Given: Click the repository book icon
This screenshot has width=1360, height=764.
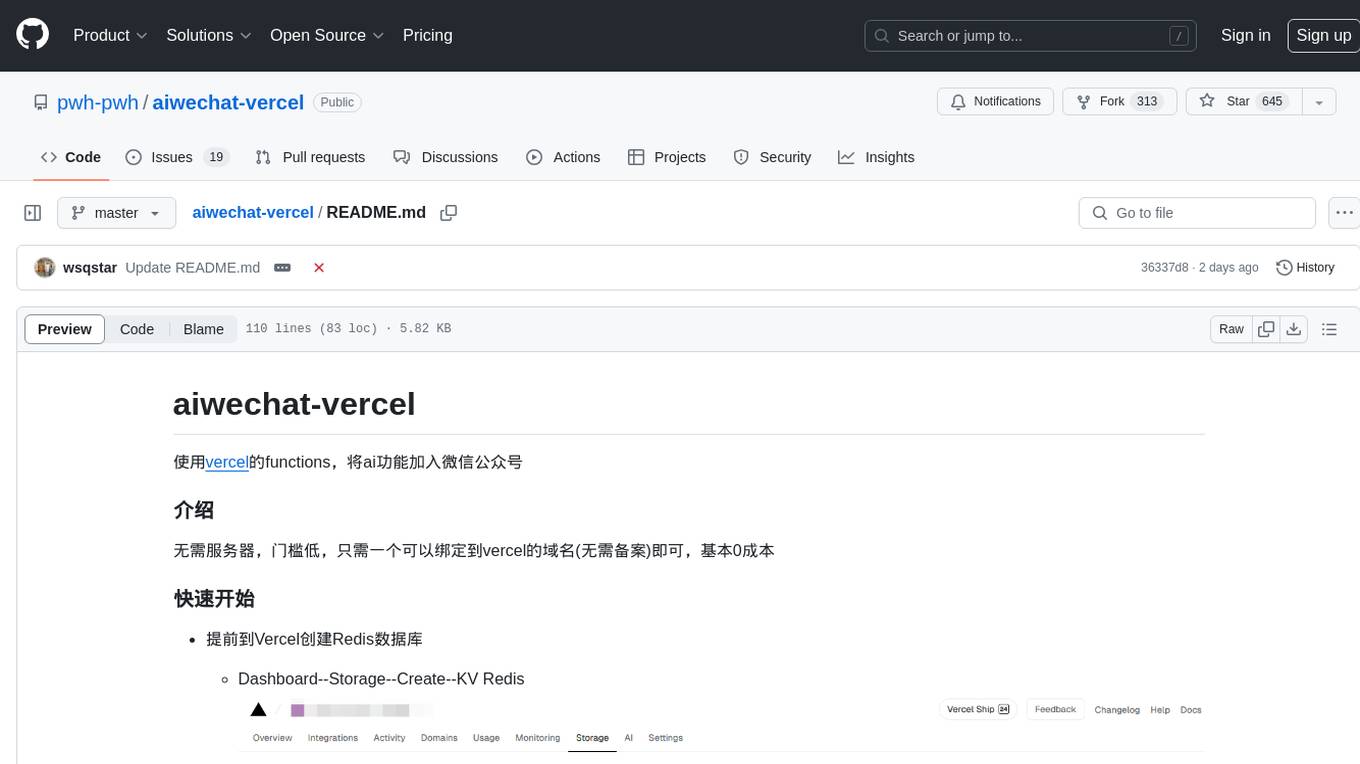Looking at the screenshot, I should 41,102.
